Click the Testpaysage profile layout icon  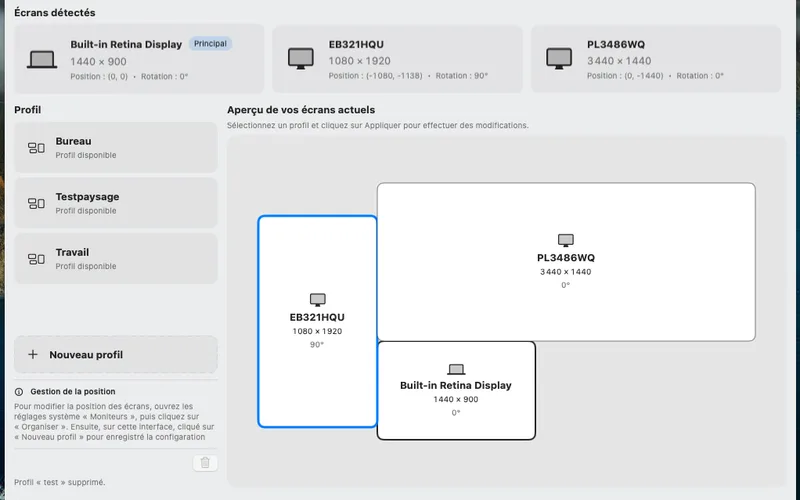point(36,204)
